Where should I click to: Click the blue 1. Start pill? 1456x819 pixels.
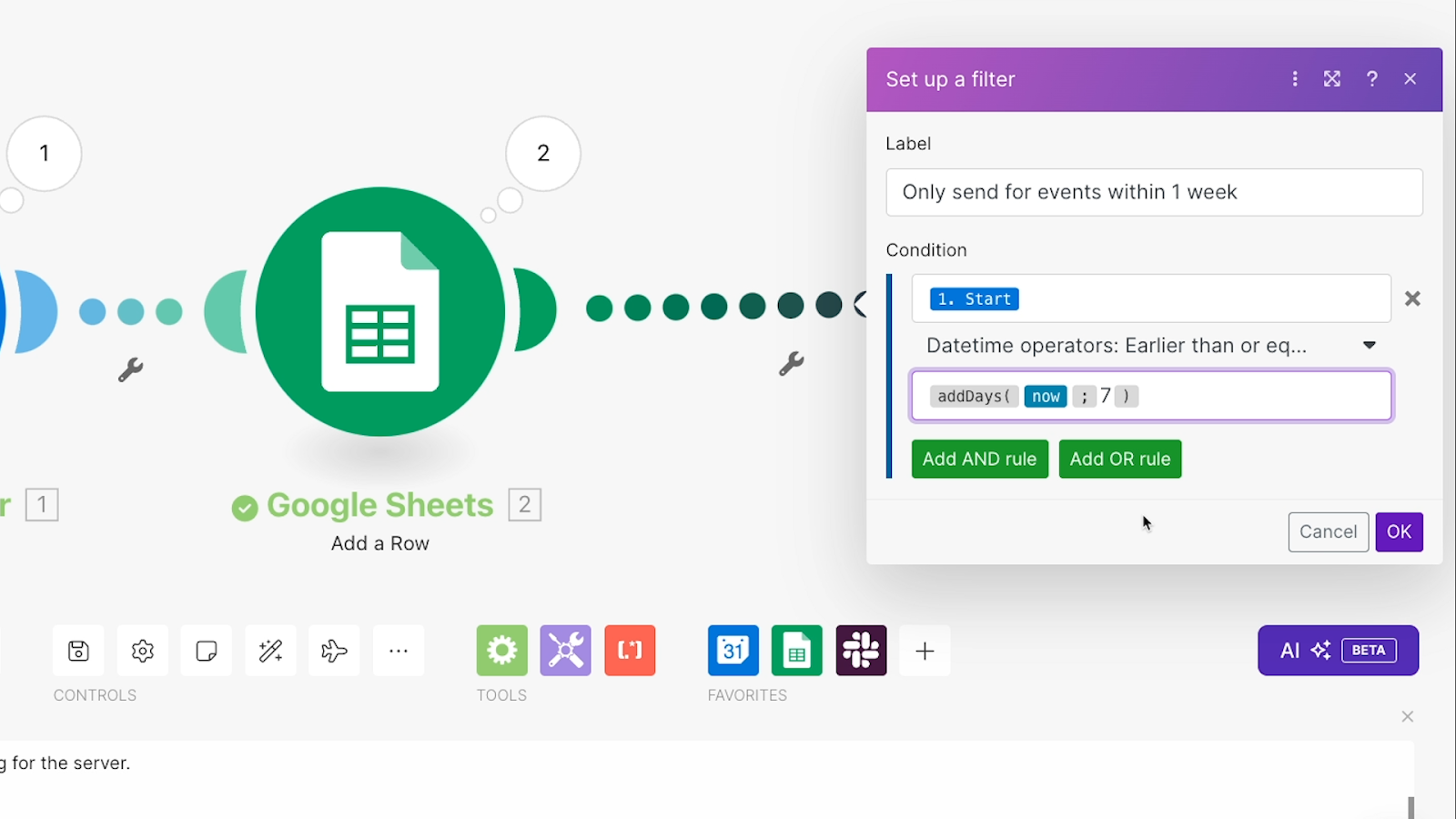click(x=975, y=298)
